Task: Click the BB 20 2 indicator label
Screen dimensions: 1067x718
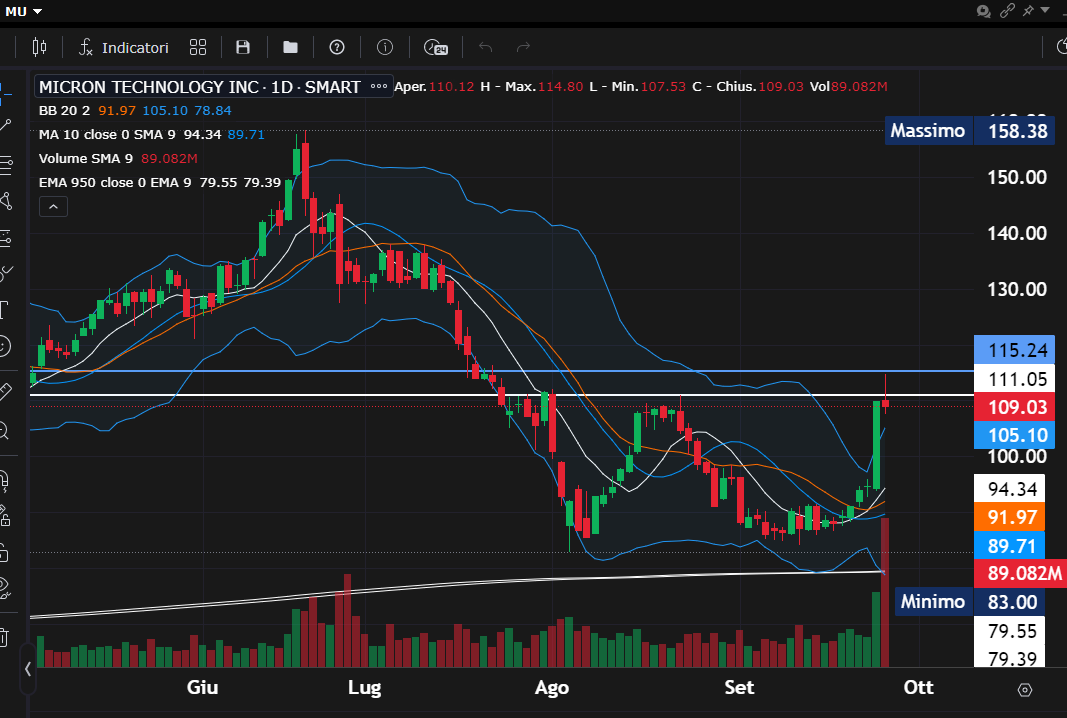Action: coord(63,111)
